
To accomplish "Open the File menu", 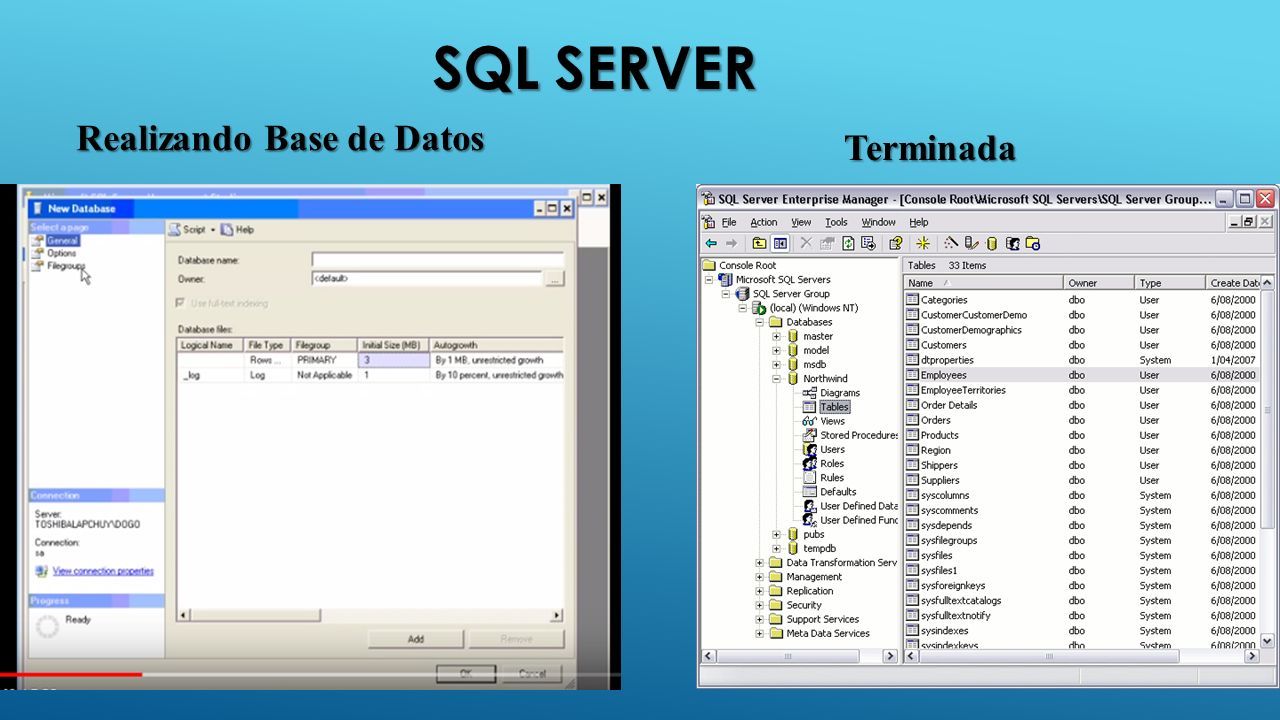I will [729, 222].
